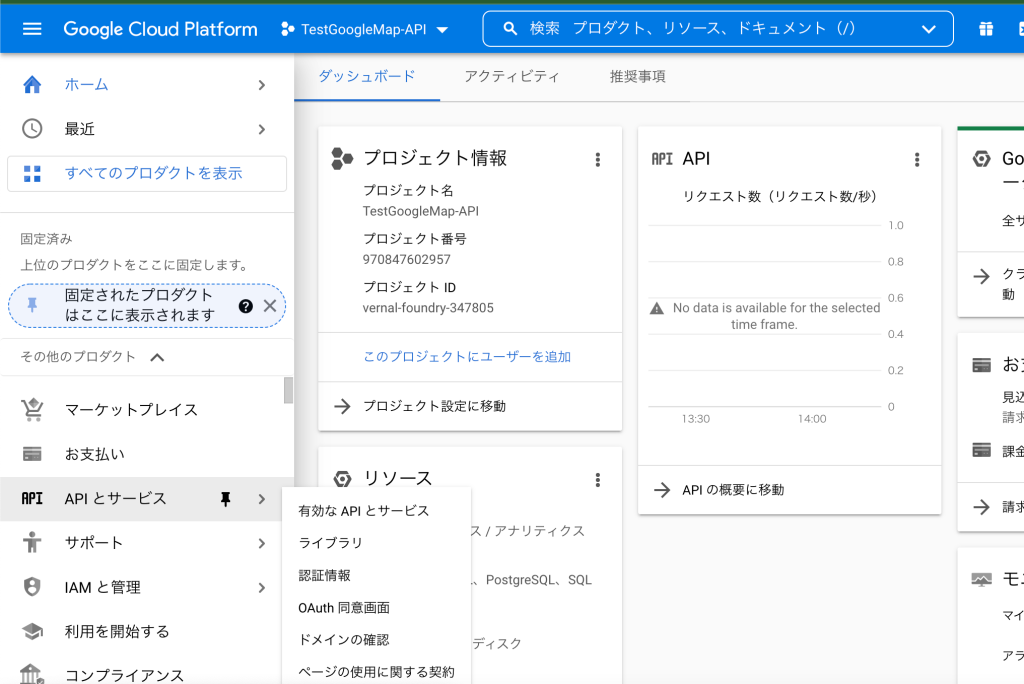
Task: Expand the search bar dropdown chevron
Action: (929, 29)
